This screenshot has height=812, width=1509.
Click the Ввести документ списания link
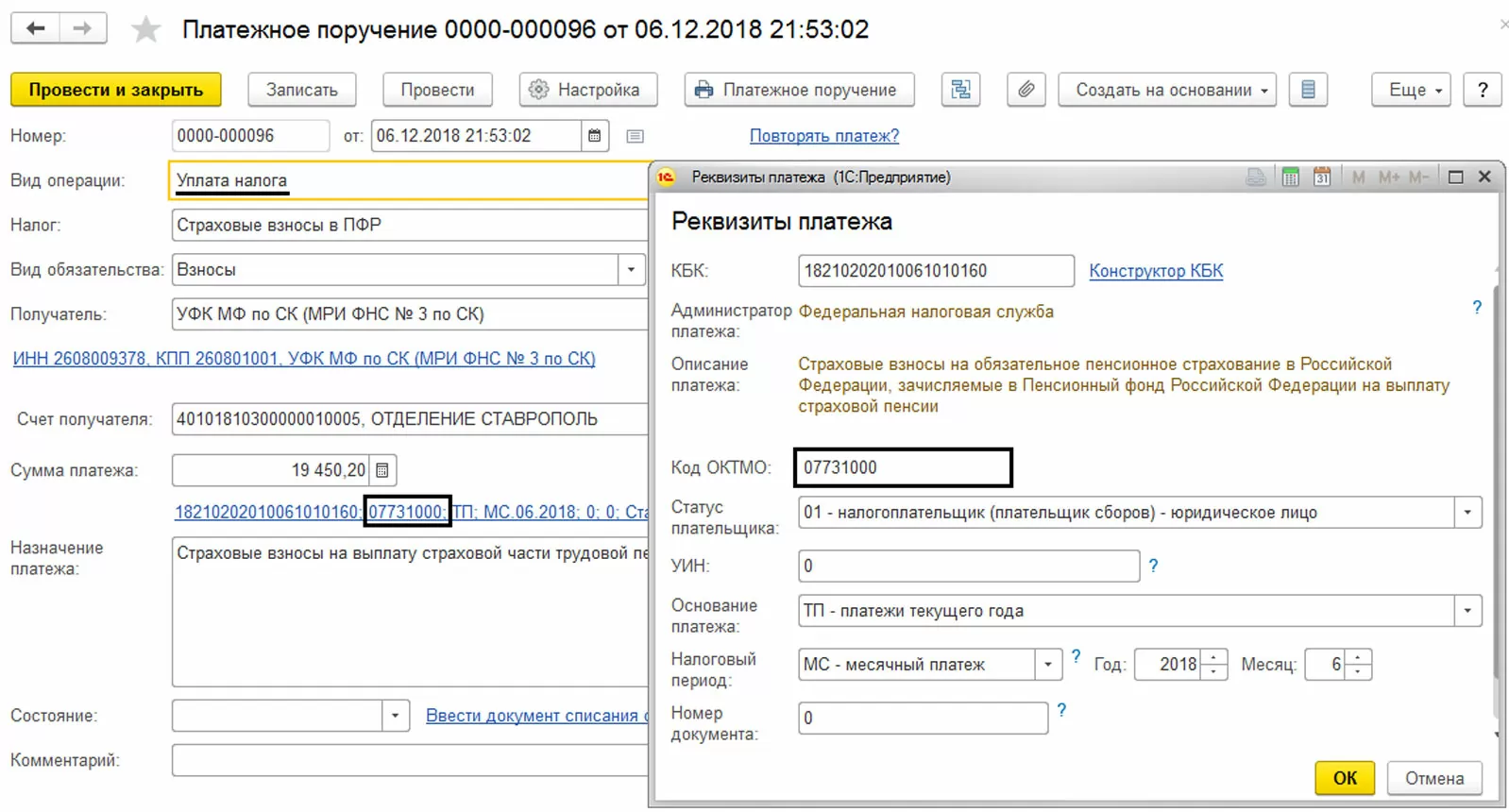click(536, 716)
